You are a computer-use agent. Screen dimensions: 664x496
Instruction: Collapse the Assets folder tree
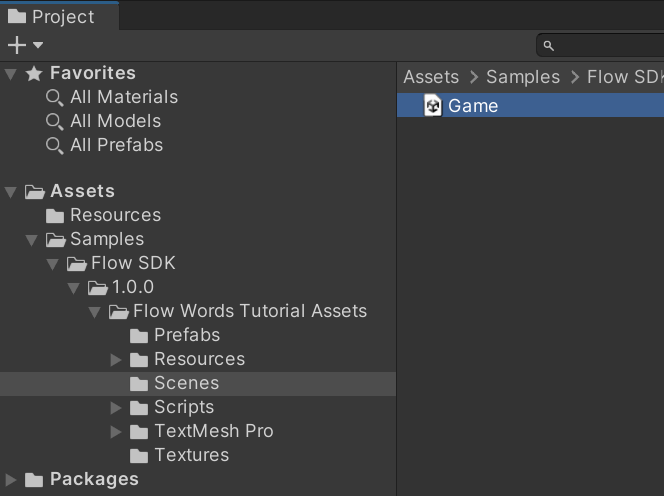pos(11,191)
